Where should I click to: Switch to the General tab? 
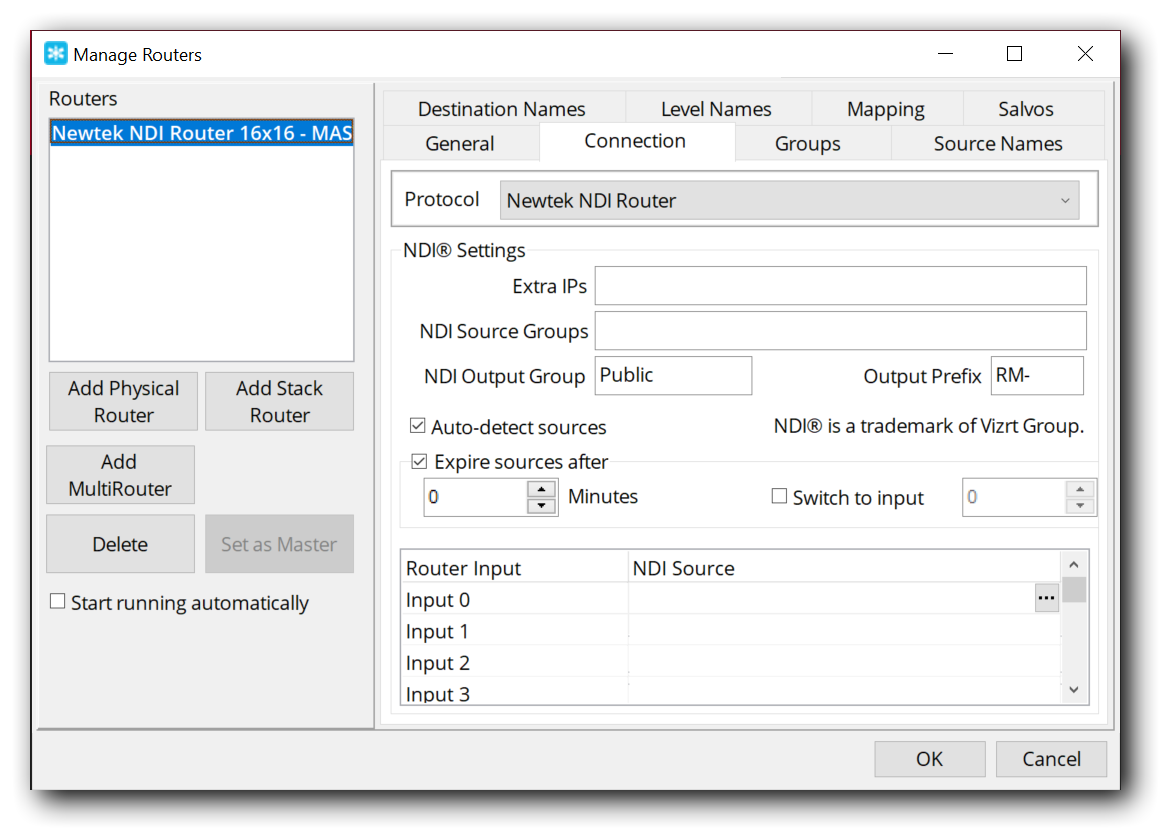[x=460, y=143]
